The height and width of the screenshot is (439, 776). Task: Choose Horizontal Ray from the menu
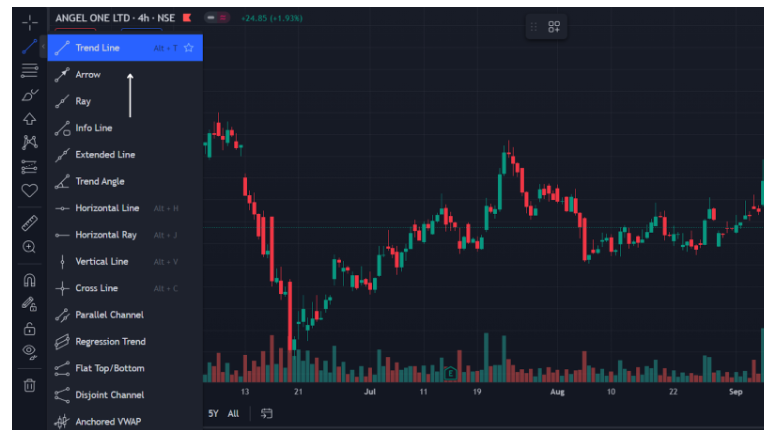coord(106,235)
